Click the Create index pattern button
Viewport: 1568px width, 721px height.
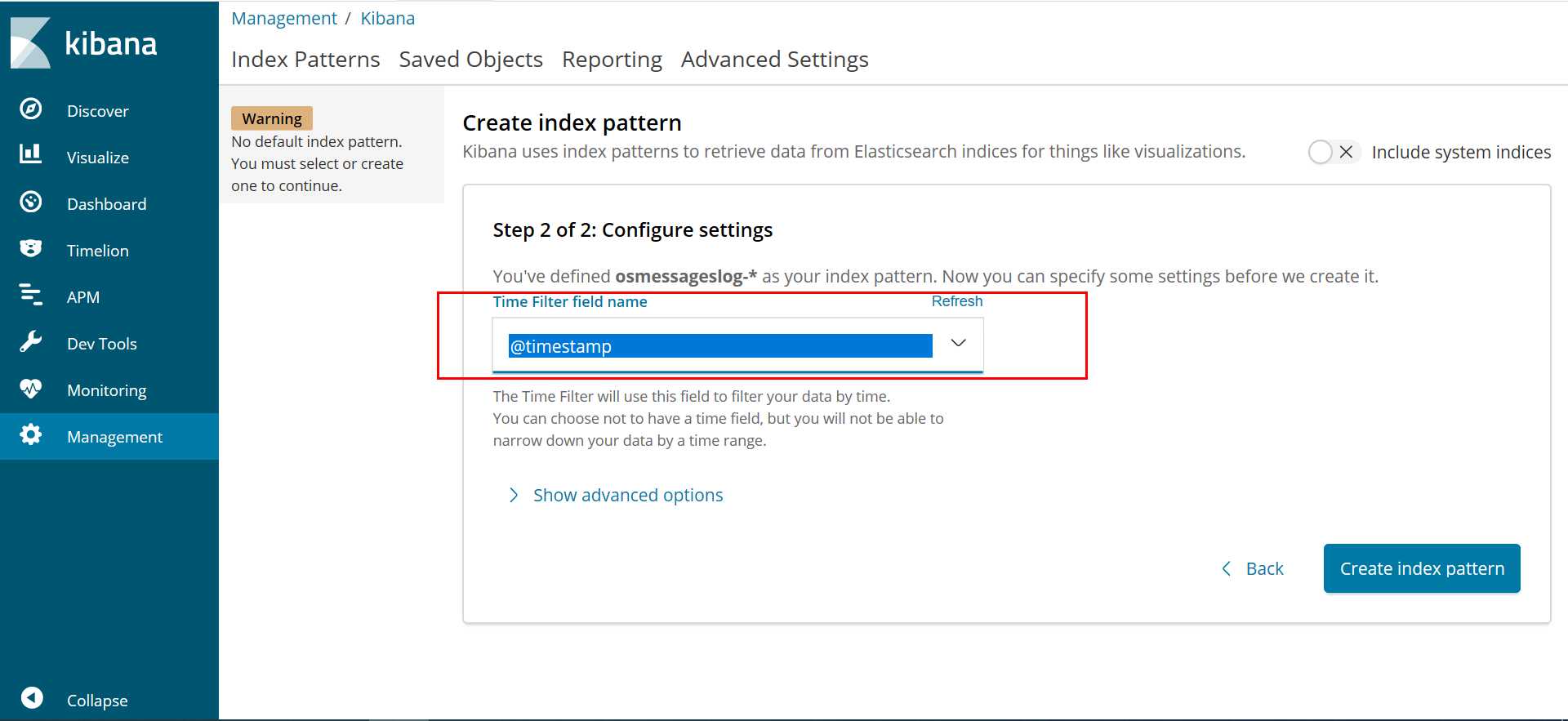1422,568
